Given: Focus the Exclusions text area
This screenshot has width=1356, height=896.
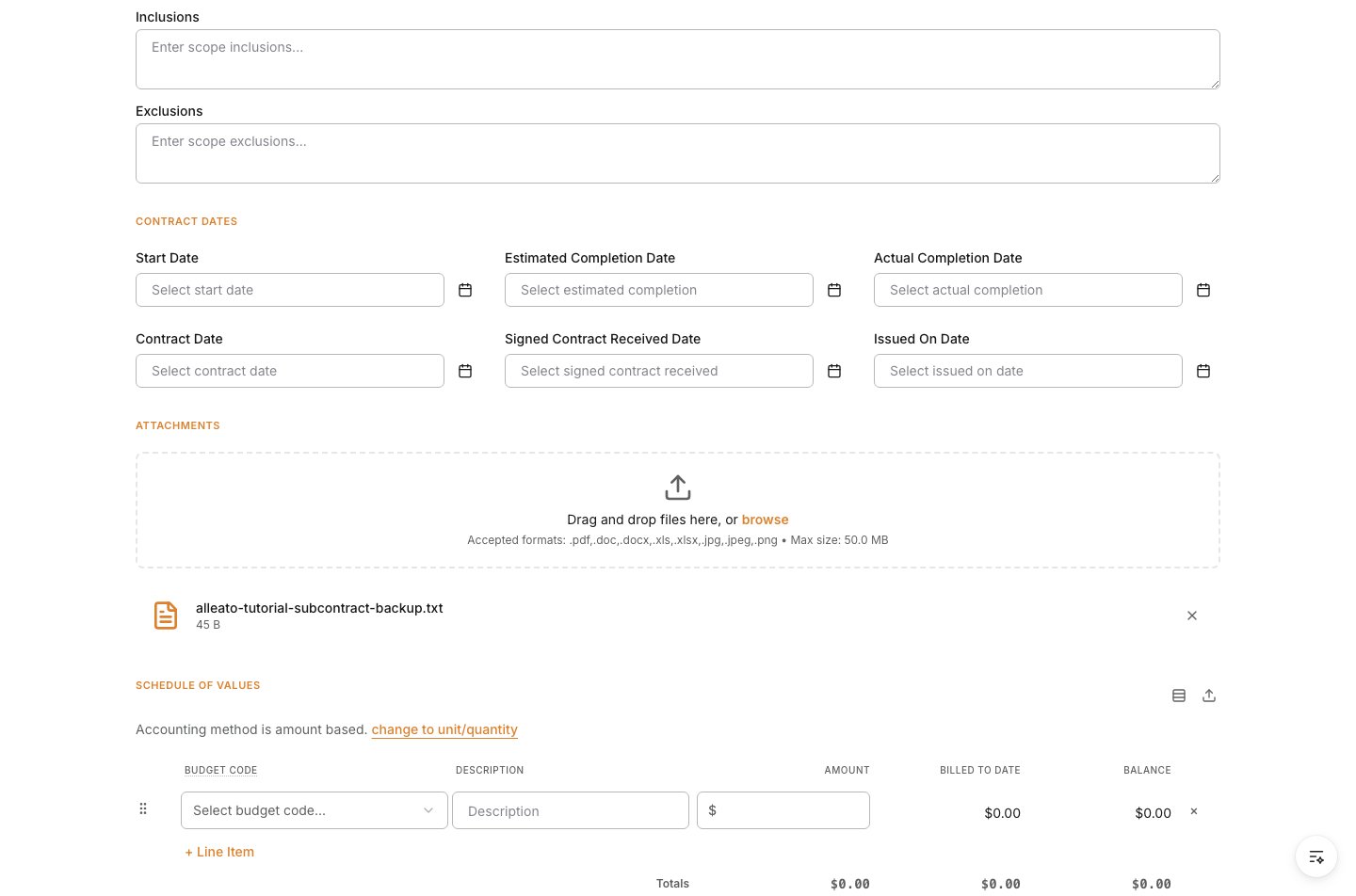Looking at the screenshot, I should [x=678, y=153].
